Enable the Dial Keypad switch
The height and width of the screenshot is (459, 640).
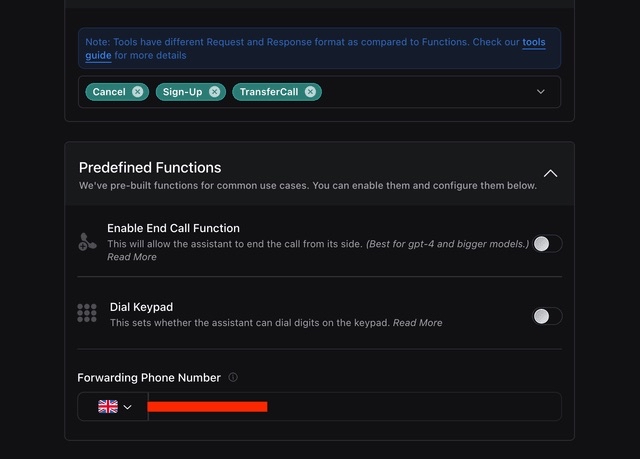pos(547,316)
